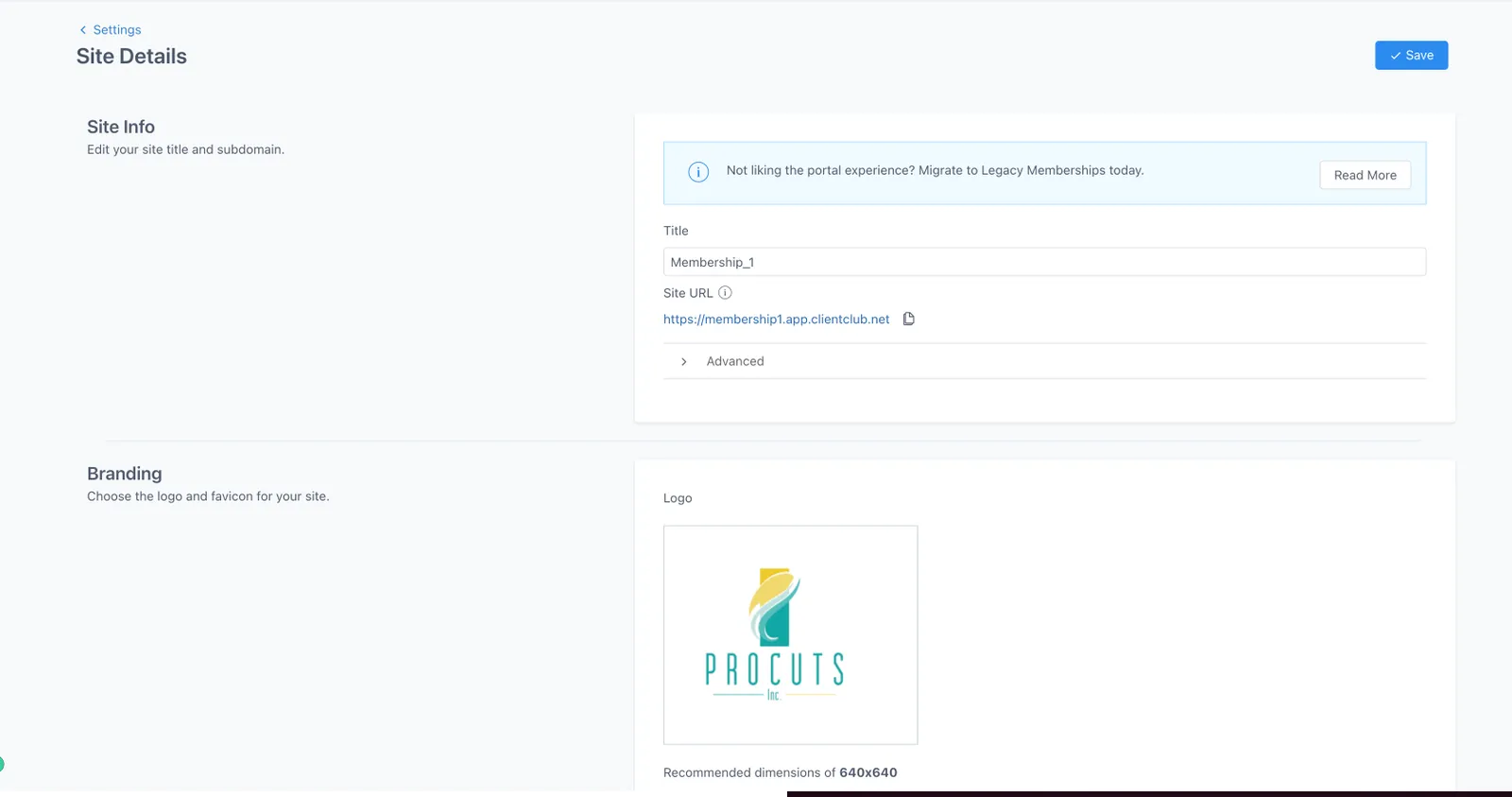Click the Procuts logo image
The height and width of the screenshot is (797, 1512).
(x=790, y=635)
